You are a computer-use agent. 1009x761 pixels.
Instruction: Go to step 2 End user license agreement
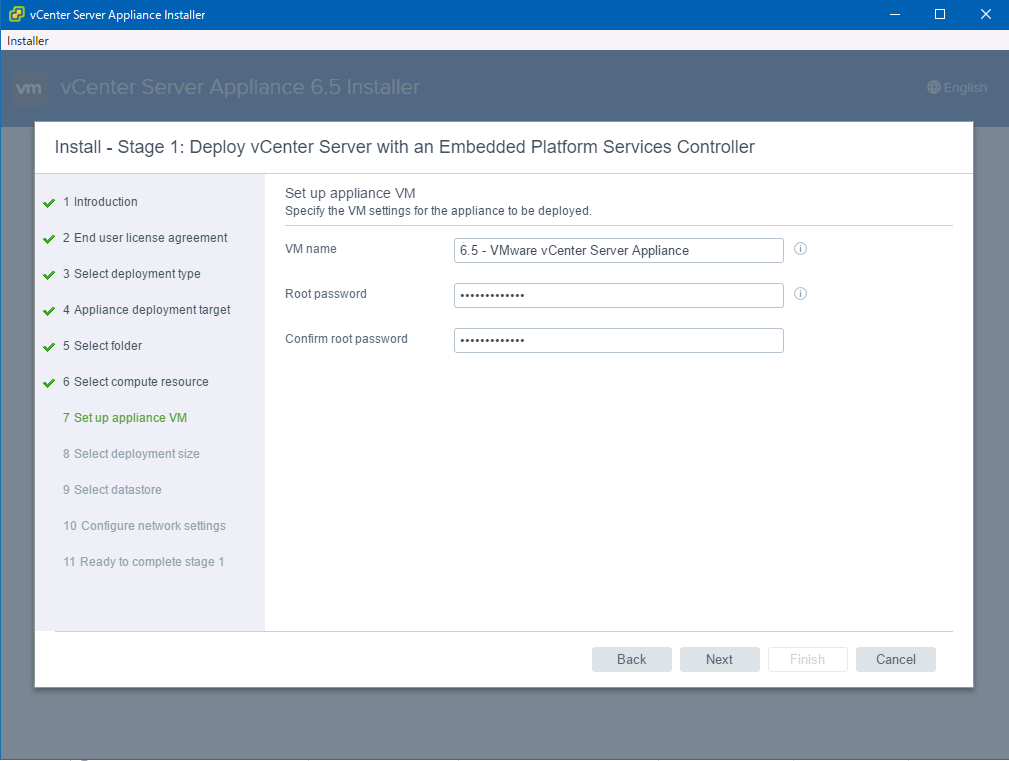tap(145, 238)
